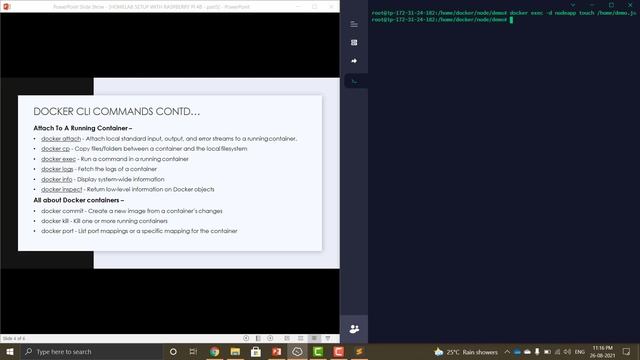Open File Explorer from taskbar
This screenshot has width=640, height=360.
coord(235,351)
